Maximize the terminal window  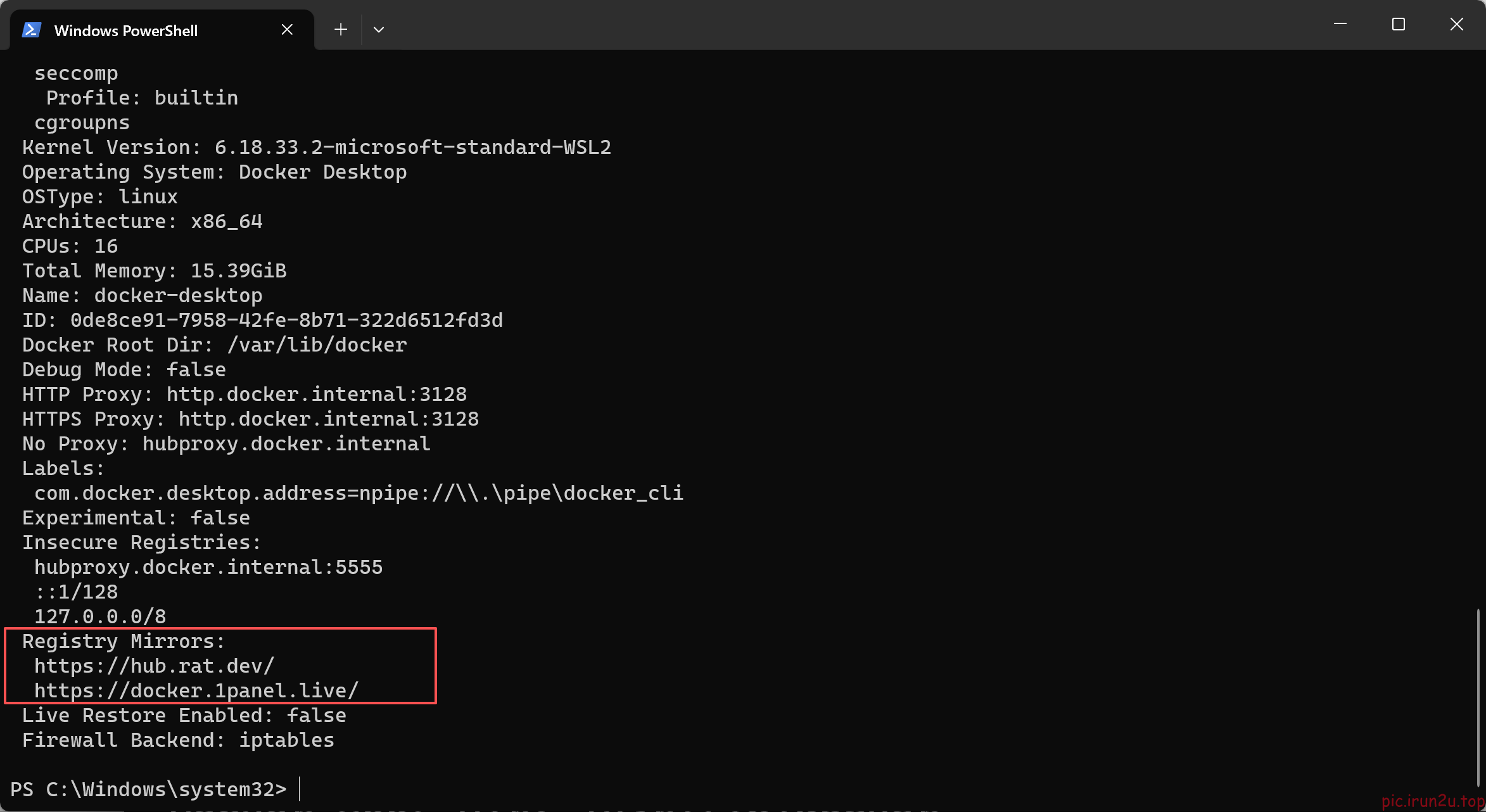pos(1399,24)
